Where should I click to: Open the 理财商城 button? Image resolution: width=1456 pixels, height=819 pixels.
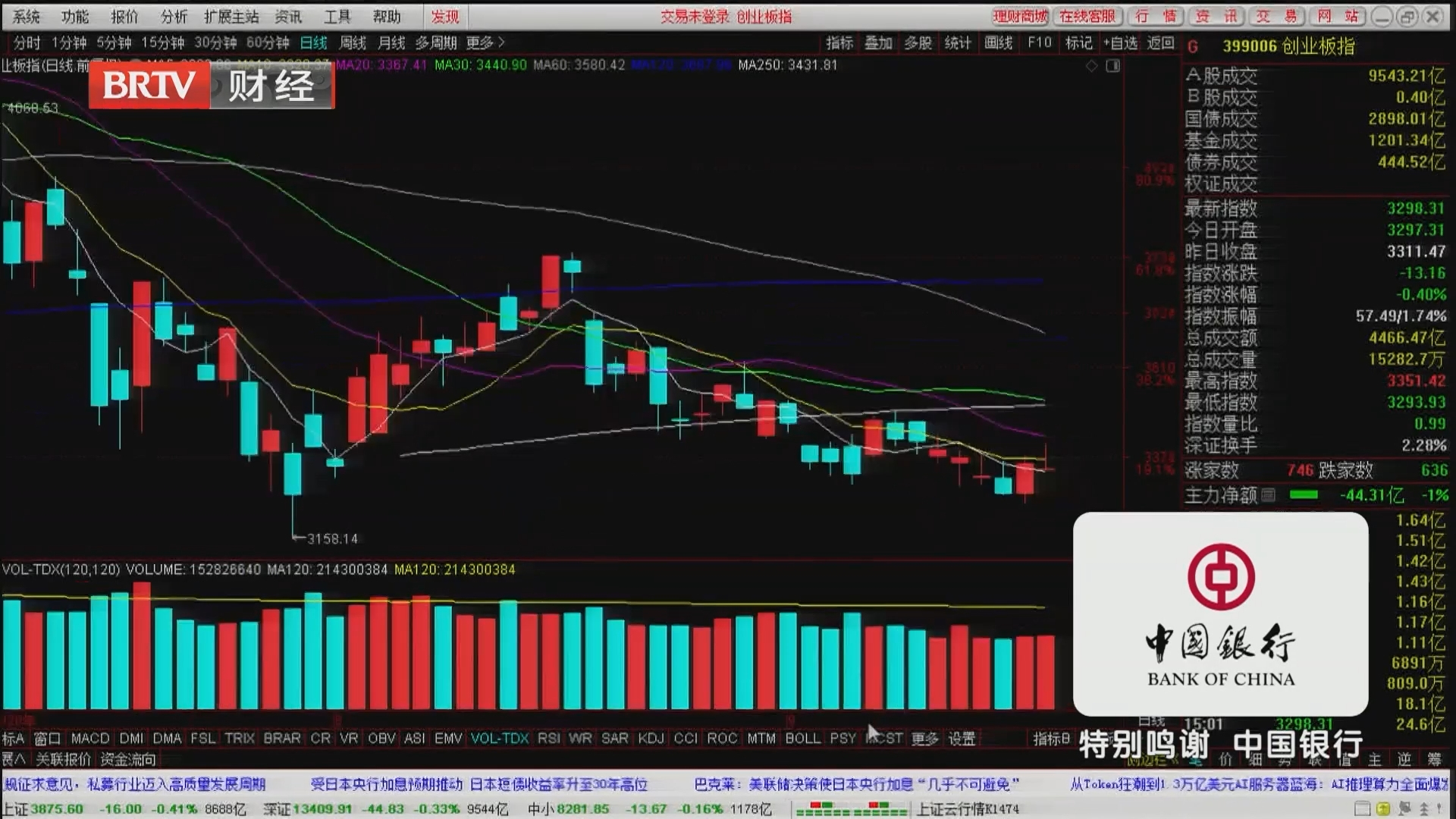(1021, 17)
